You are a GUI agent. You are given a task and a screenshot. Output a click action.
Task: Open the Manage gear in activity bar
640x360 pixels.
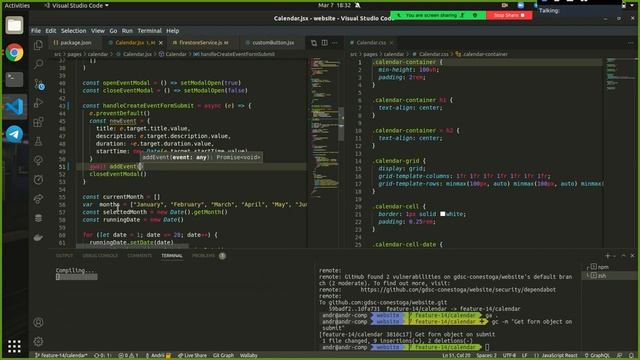tap(38, 342)
